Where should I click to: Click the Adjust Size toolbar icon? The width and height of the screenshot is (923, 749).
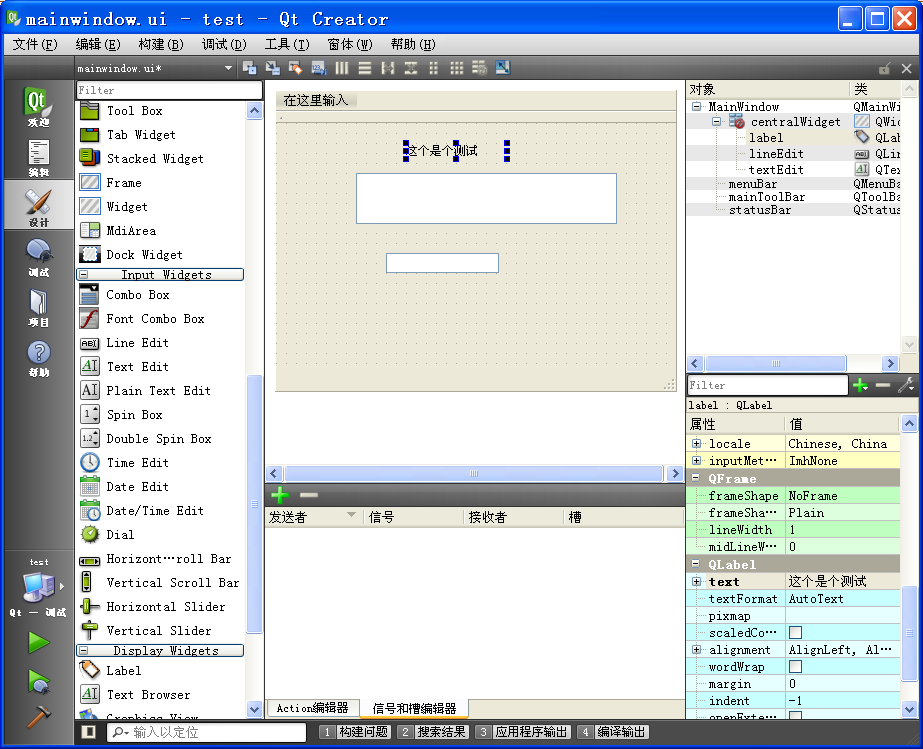point(503,68)
